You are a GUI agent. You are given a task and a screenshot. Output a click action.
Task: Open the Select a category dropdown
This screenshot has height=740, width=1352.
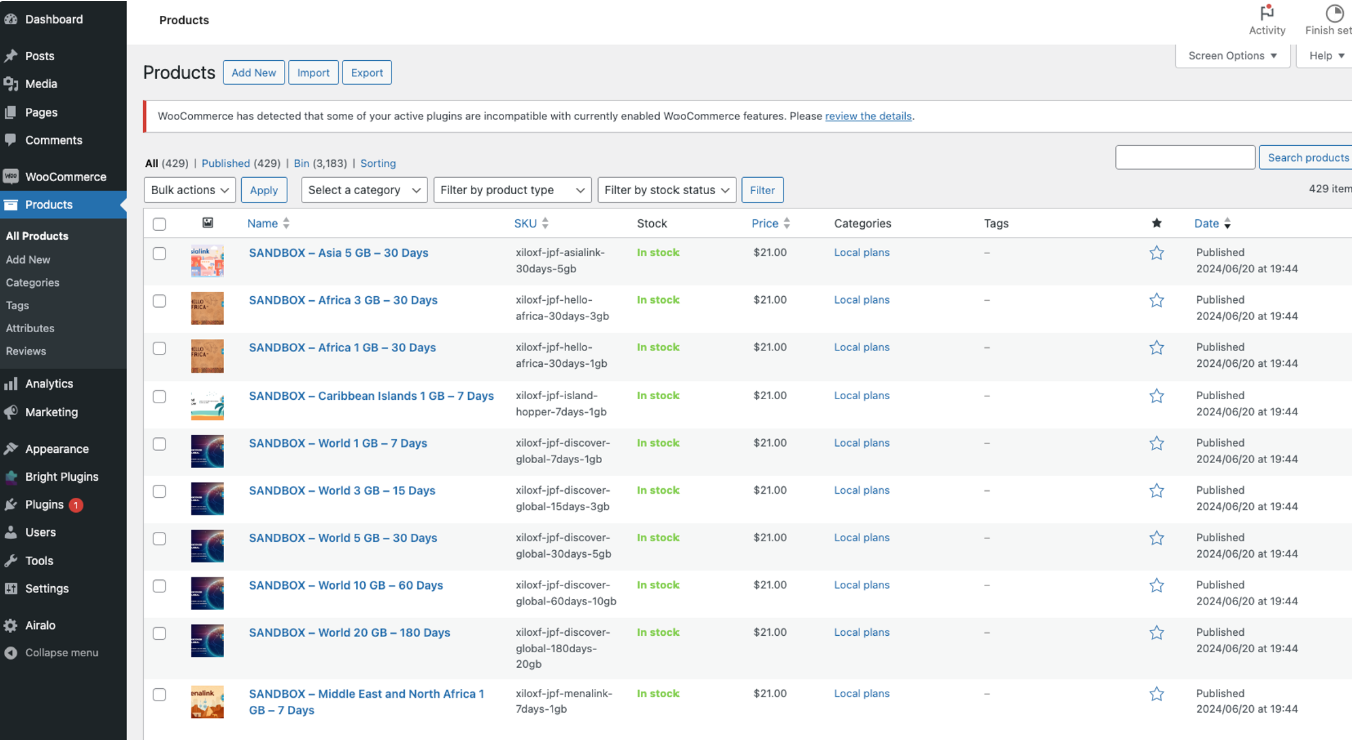pyautogui.click(x=364, y=190)
